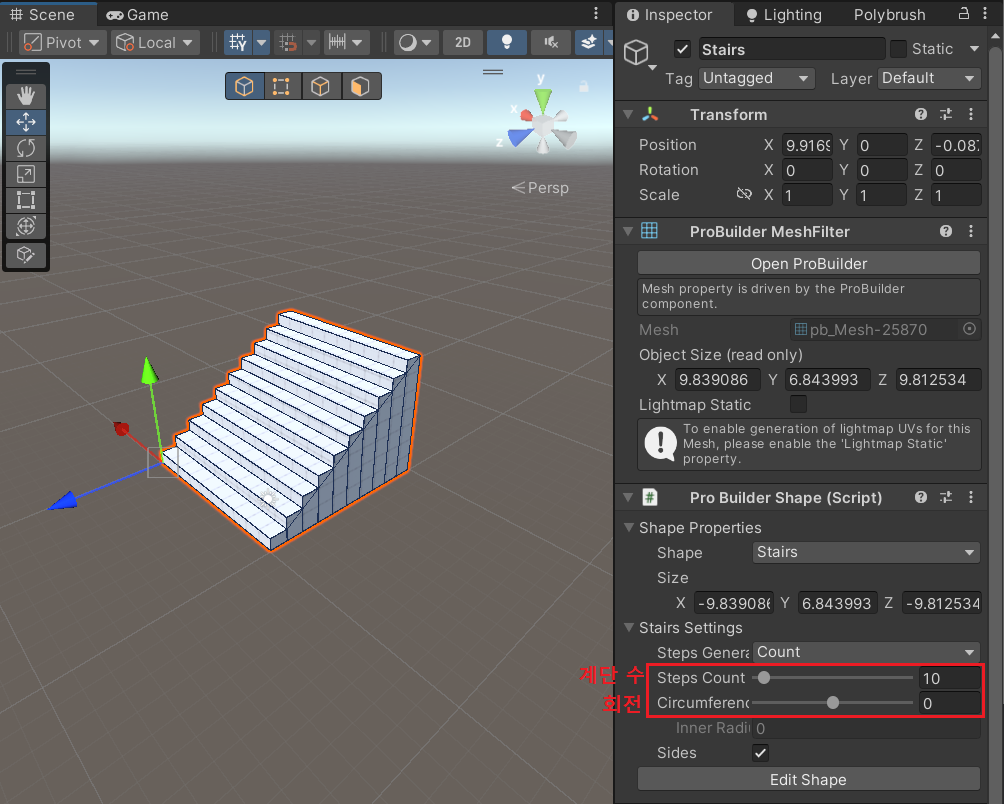
Task: Toggle scene effects layers button
Action: (589, 43)
